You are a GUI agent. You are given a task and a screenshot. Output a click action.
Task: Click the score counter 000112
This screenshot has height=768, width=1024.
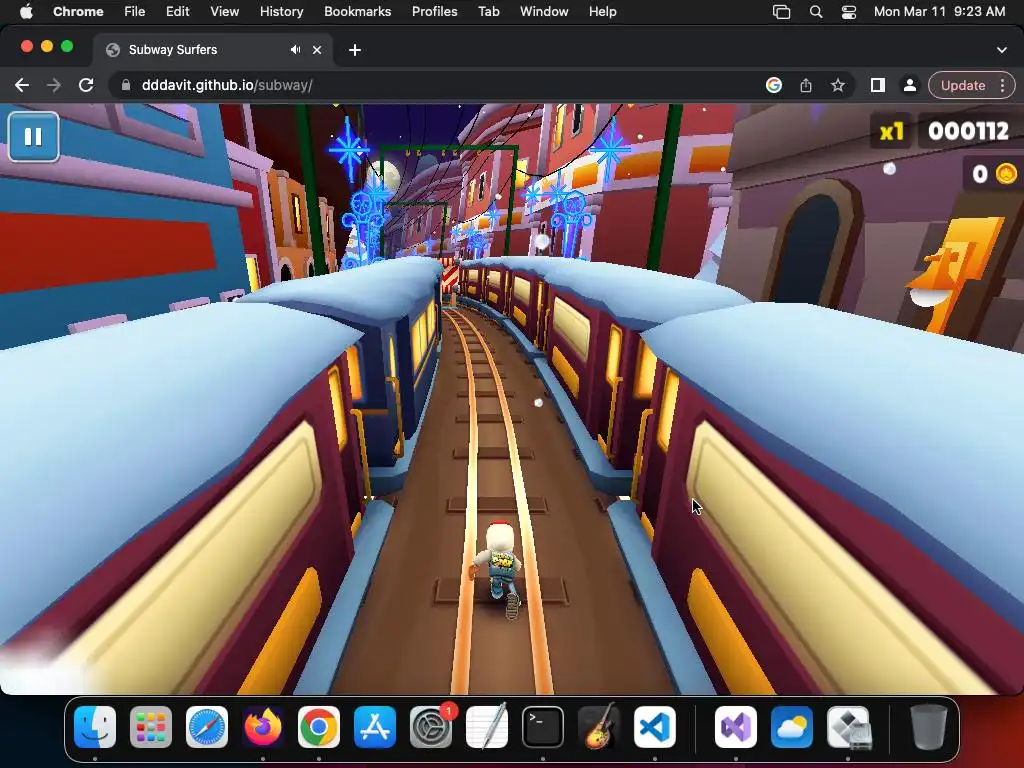(x=968, y=131)
